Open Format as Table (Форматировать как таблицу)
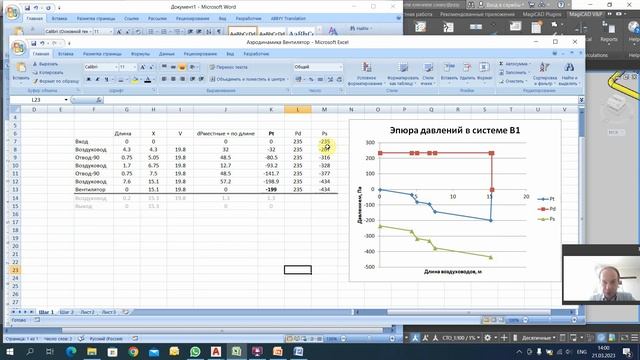Viewport: 640px width, 360px height. click(402, 74)
